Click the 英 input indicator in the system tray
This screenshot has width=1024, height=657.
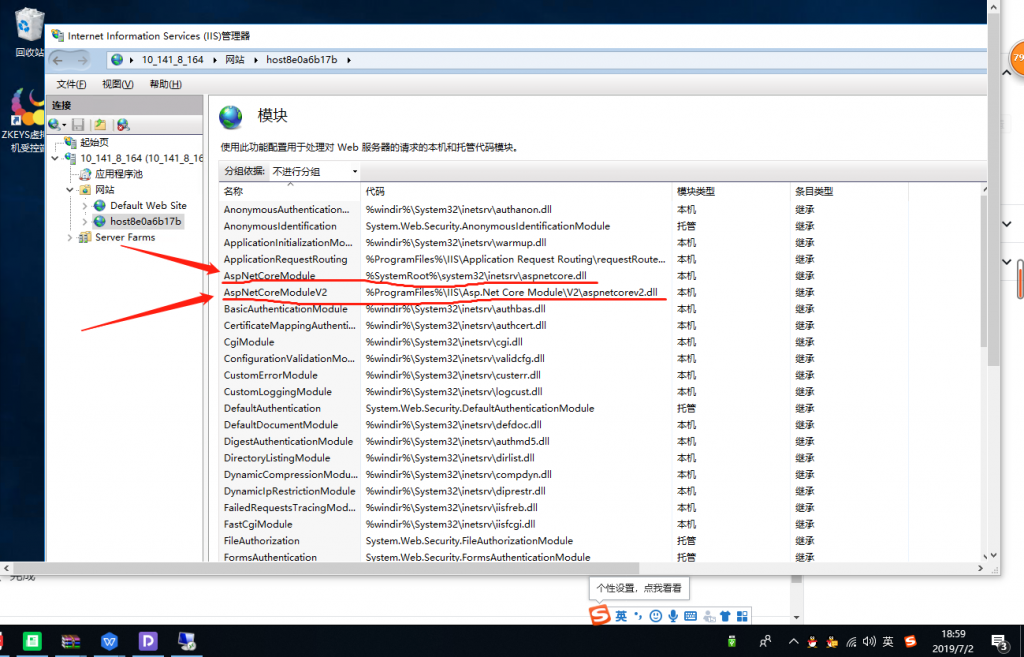click(888, 641)
